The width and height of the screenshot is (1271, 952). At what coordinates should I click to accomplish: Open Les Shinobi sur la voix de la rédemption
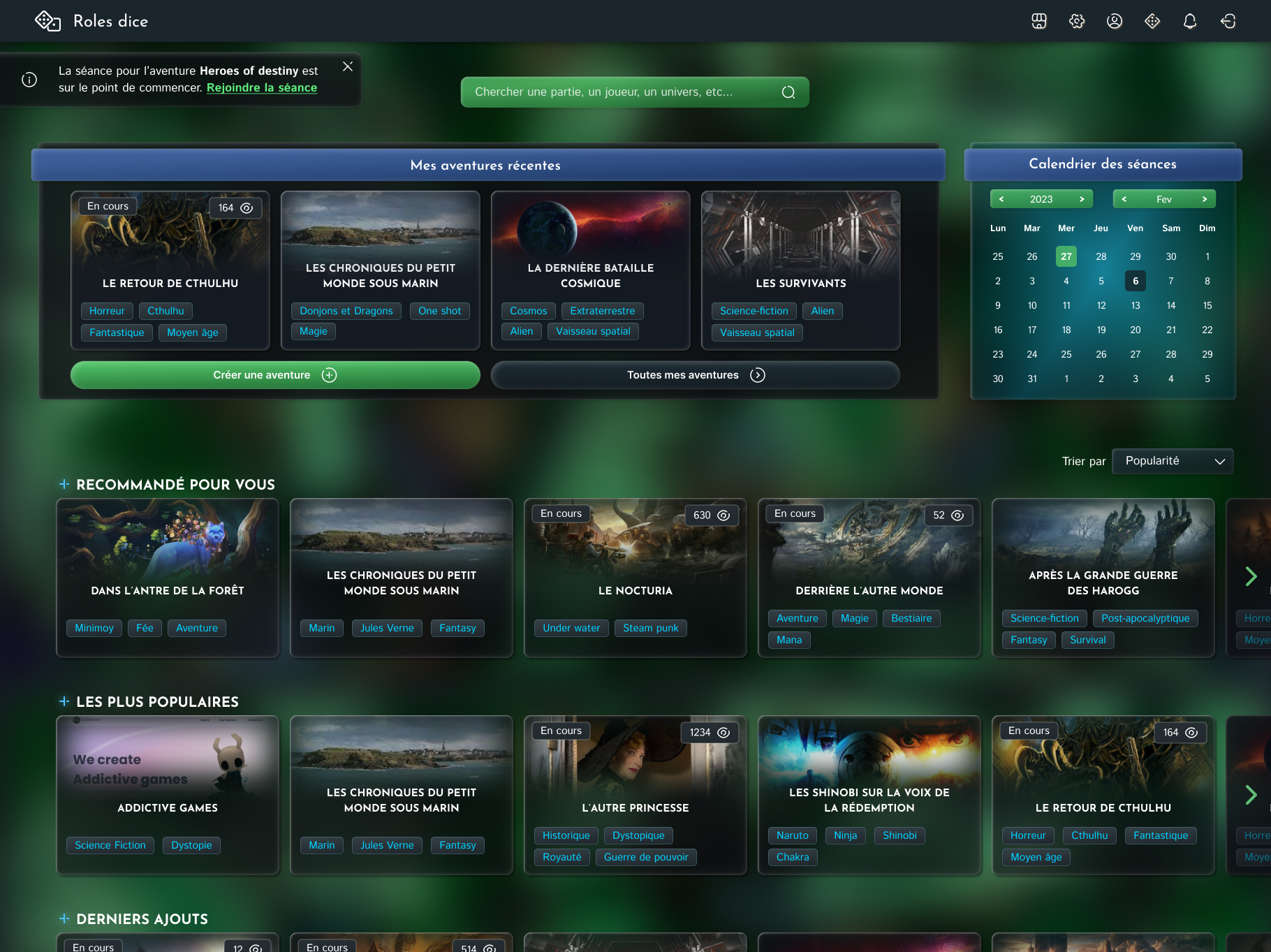[x=869, y=795]
